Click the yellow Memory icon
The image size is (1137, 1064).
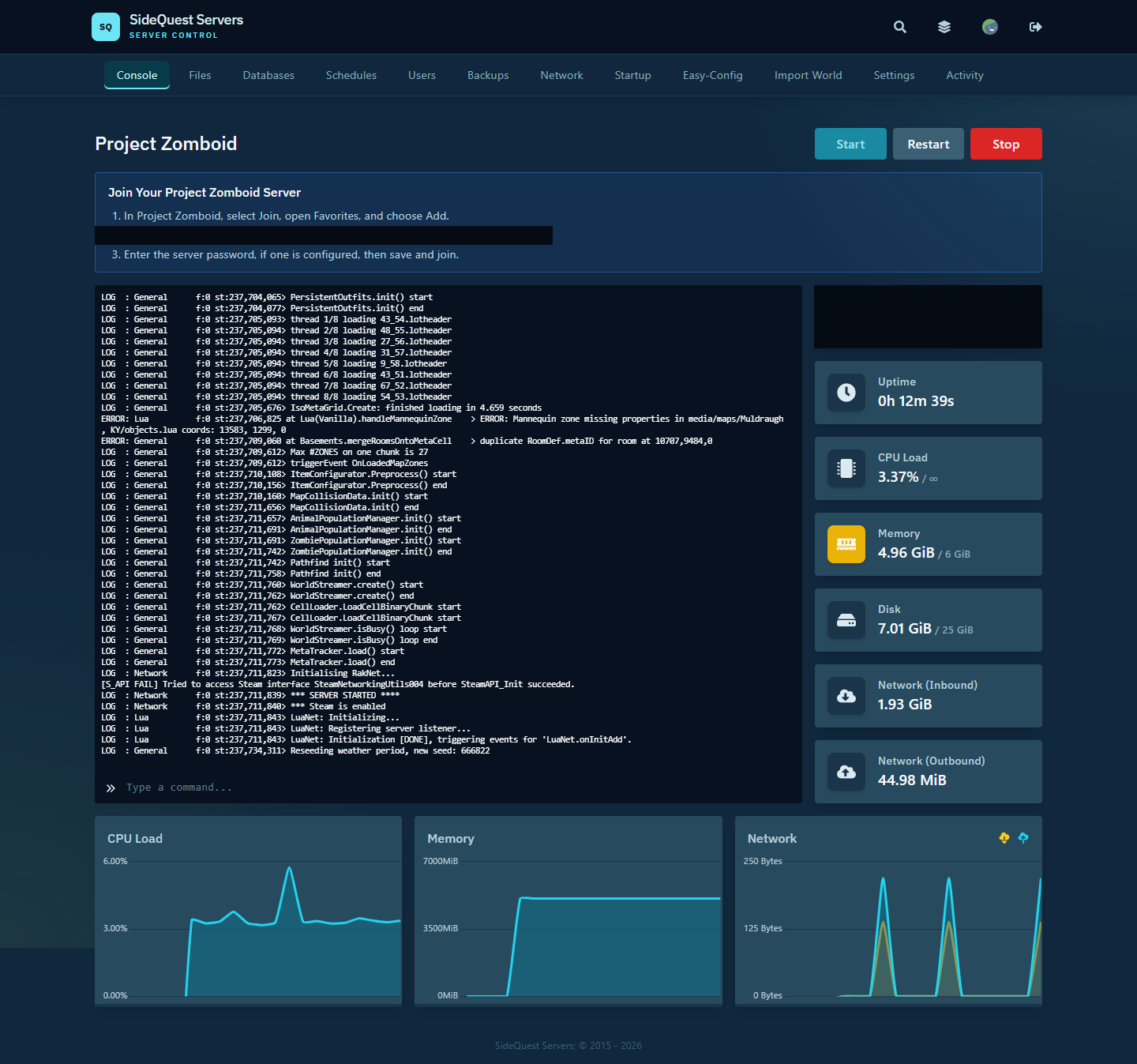coord(846,544)
